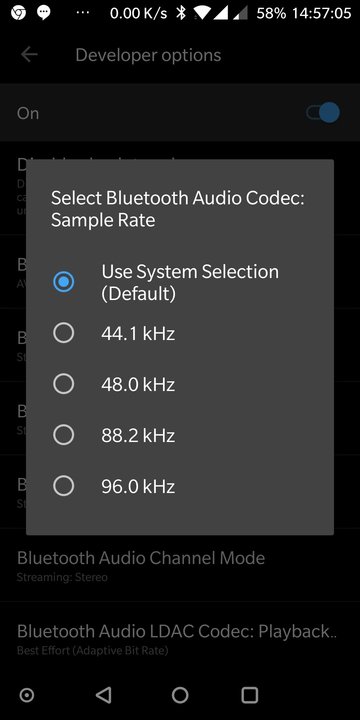Tap the small dot icon in navigation bar
This screenshot has height=720, width=360.
(27, 695)
